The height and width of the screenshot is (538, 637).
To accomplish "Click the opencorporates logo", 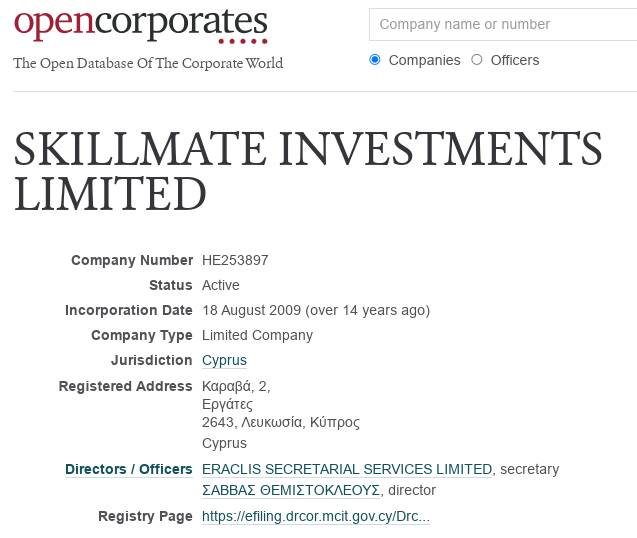I will point(141,25).
